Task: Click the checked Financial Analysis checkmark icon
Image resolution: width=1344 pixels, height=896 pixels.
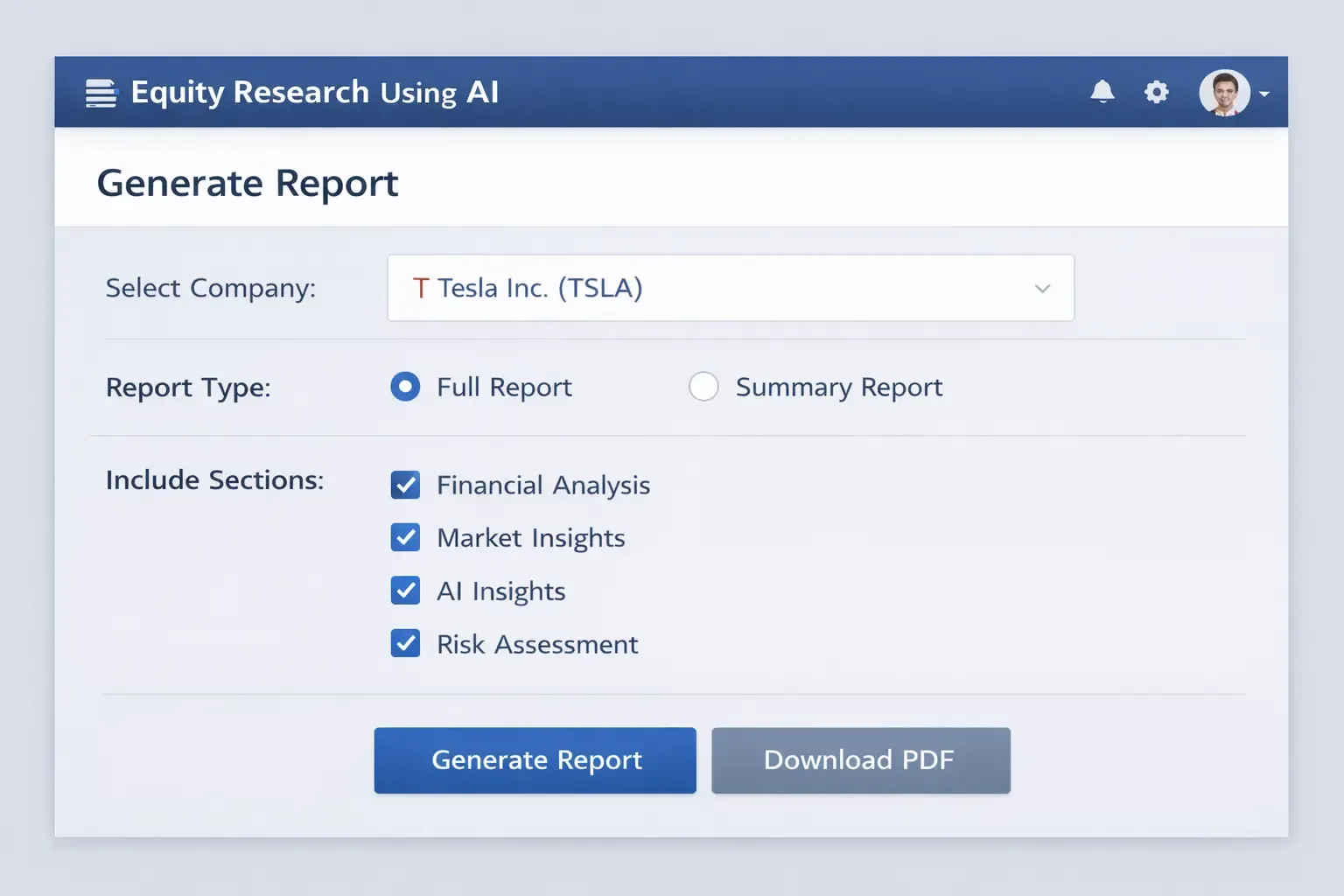Action: [x=405, y=485]
